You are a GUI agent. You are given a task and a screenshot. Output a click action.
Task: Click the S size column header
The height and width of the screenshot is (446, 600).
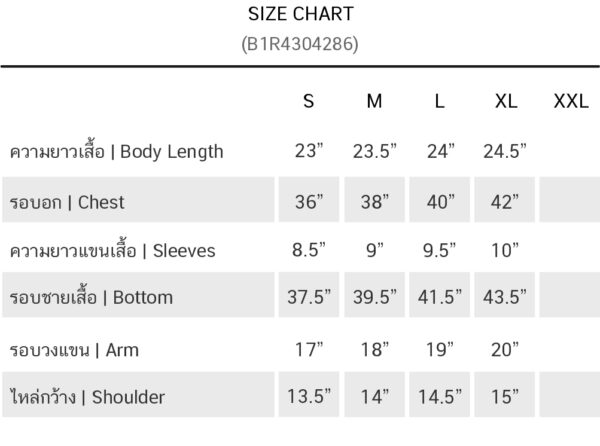click(308, 101)
